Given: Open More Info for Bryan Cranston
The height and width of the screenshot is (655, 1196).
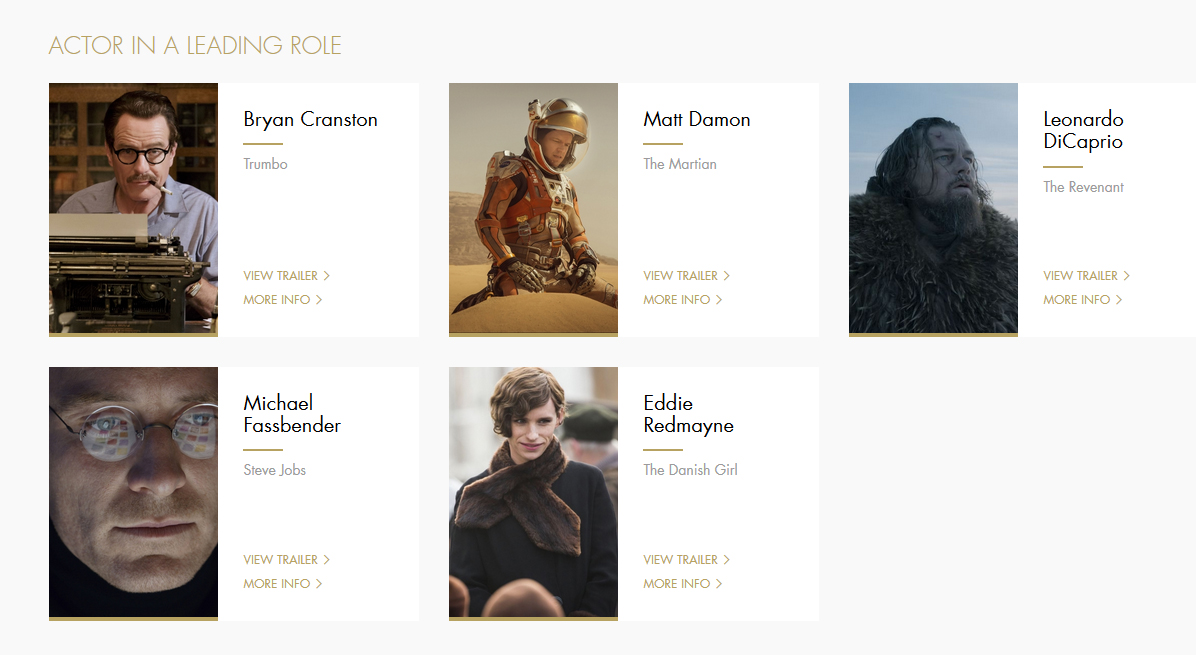Looking at the screenshot, I should pos(283,300).
